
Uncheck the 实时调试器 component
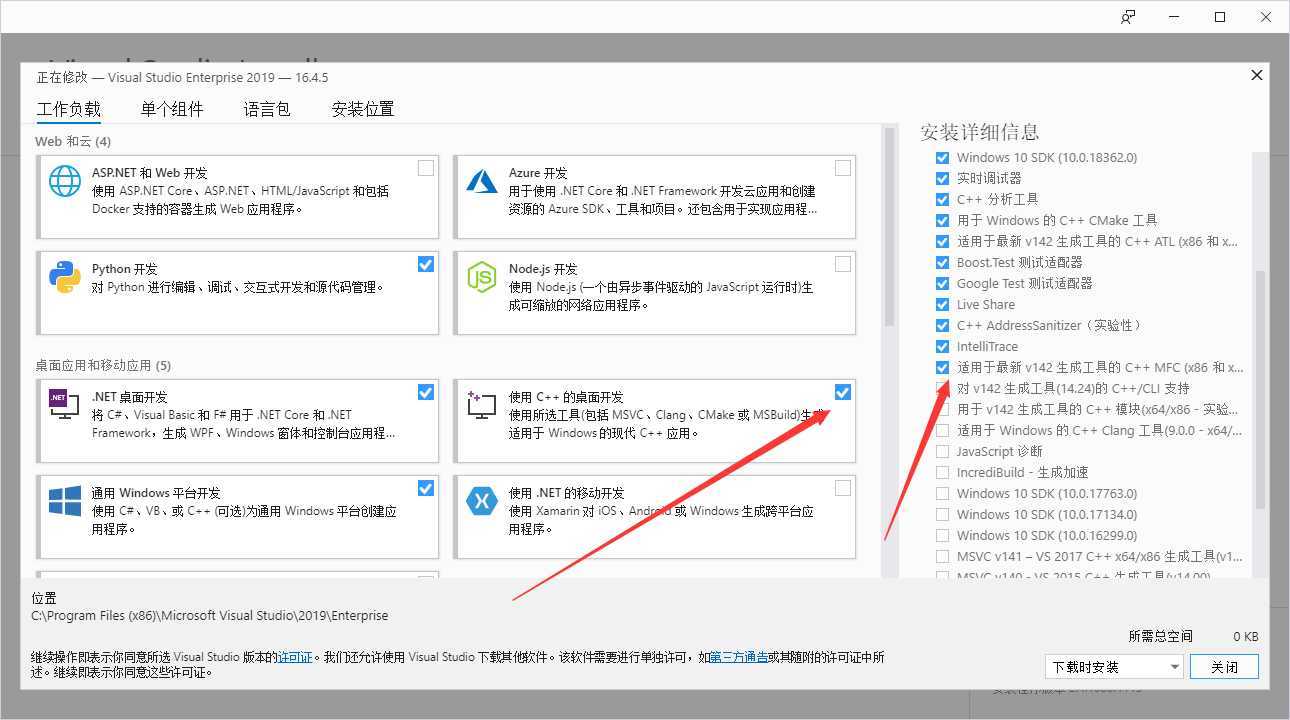pos(942,178)
